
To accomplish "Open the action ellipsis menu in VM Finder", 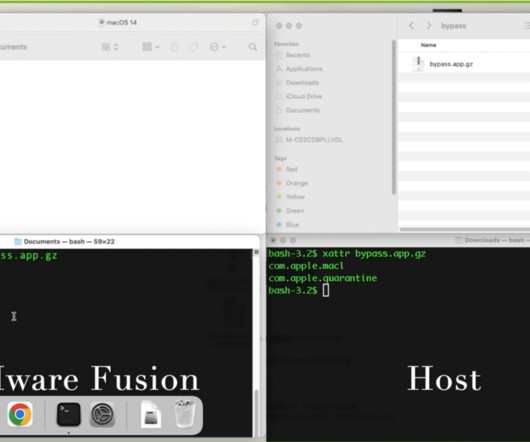I will coord(218,47).
